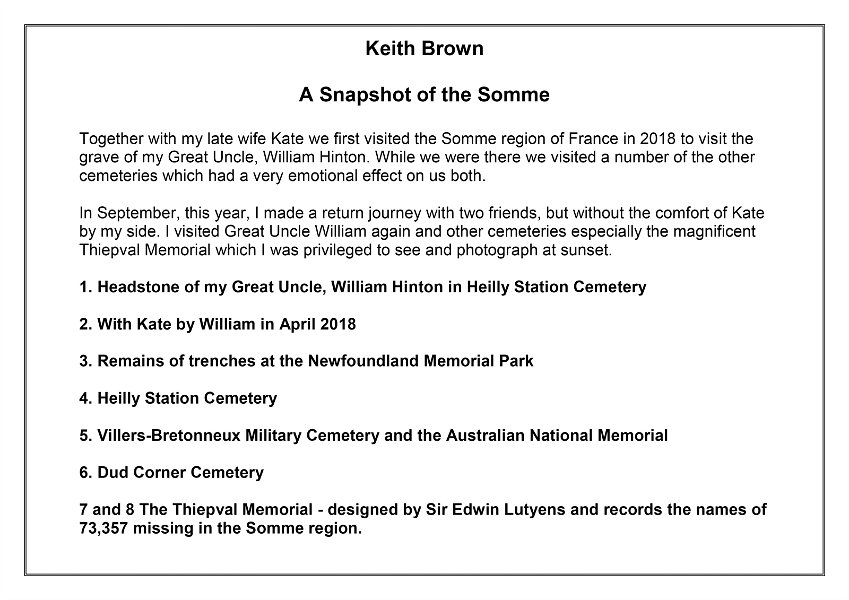This screenshot has width=849, height=600.
Task: Click the 'April 2018' text in caption 2
Action: 318,324
